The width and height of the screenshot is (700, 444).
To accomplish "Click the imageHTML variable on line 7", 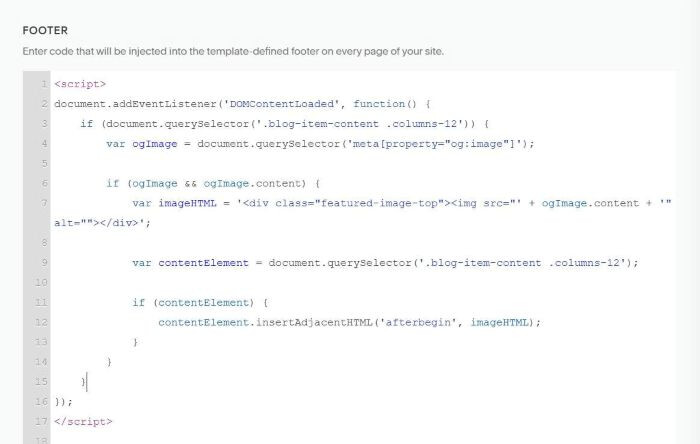I will point(187,203).
